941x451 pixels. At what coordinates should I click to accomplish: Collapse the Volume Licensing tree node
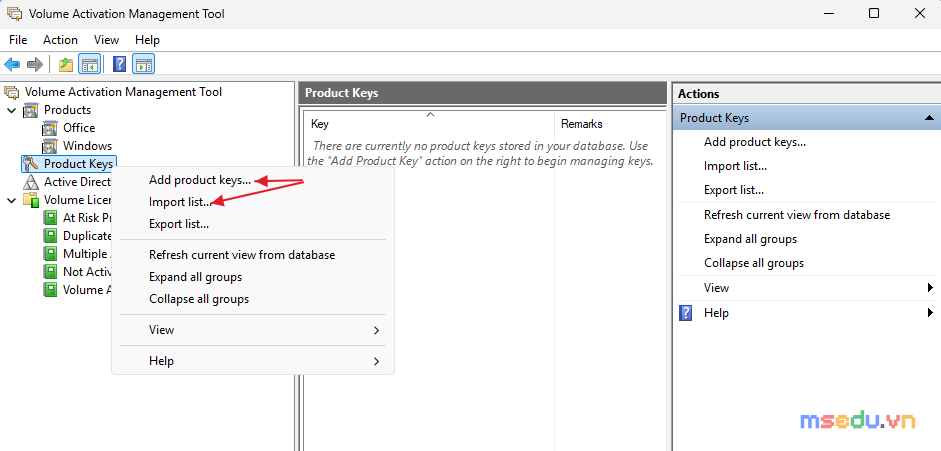pos(12,200)
